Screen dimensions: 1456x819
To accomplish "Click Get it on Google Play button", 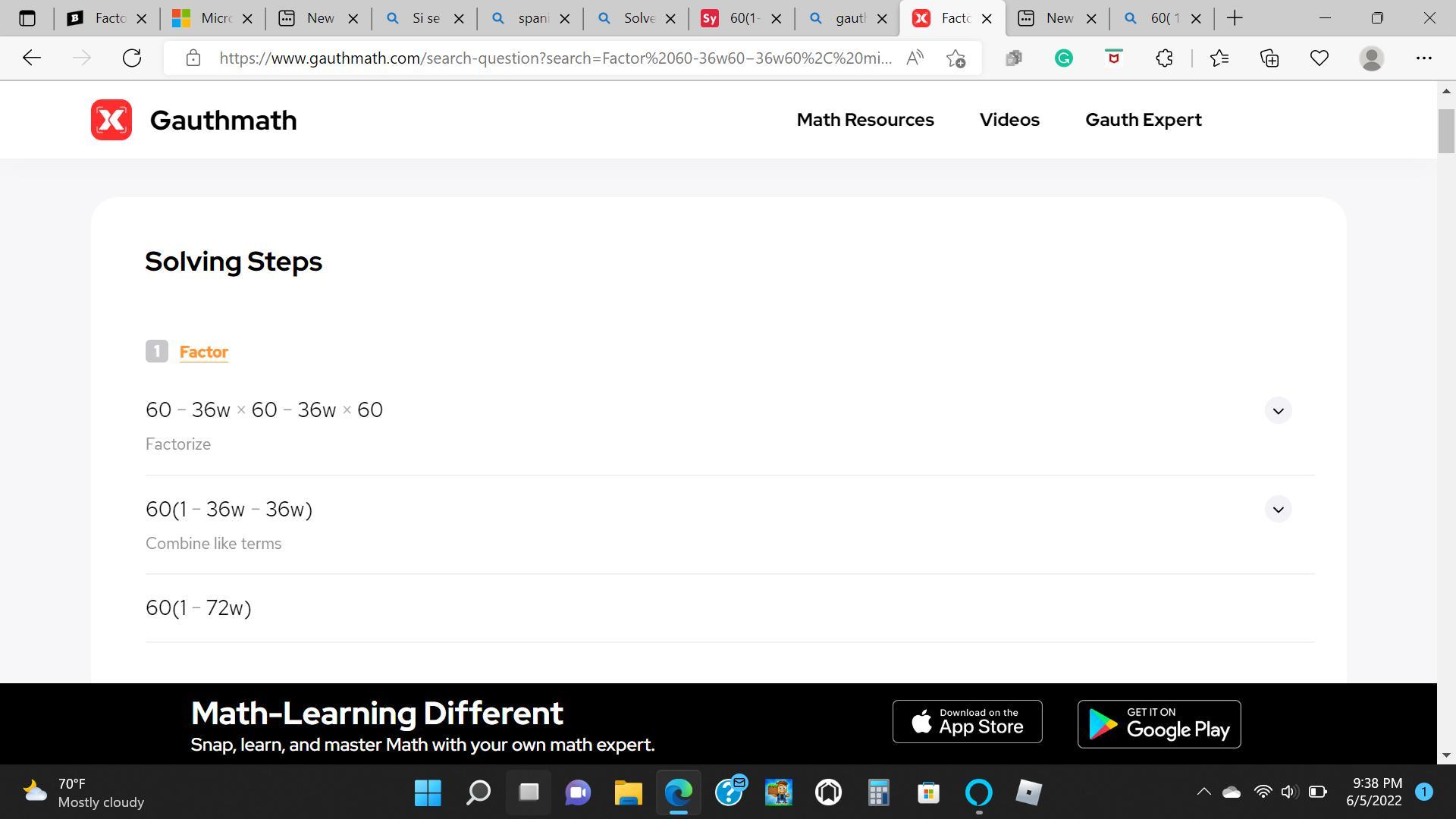I will pos(1159,724).
